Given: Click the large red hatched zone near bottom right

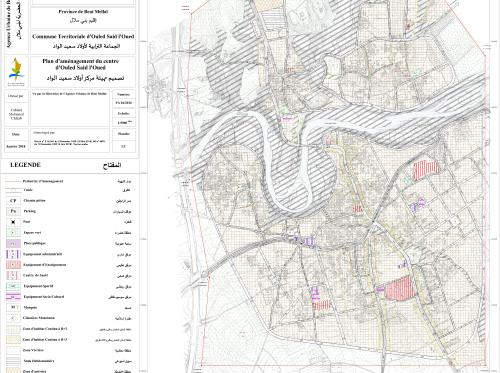Looking at the screenshot, I should 400,288.
